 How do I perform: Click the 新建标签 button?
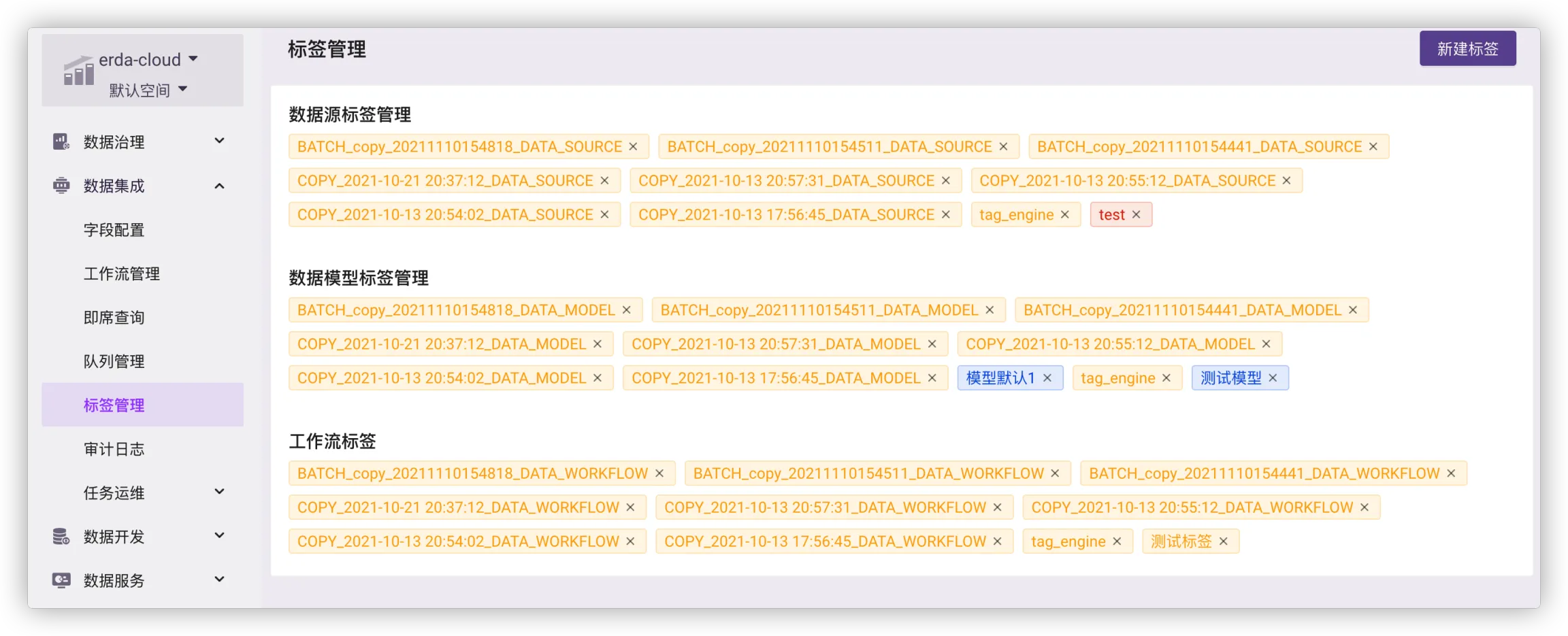tap(1467, 49)
